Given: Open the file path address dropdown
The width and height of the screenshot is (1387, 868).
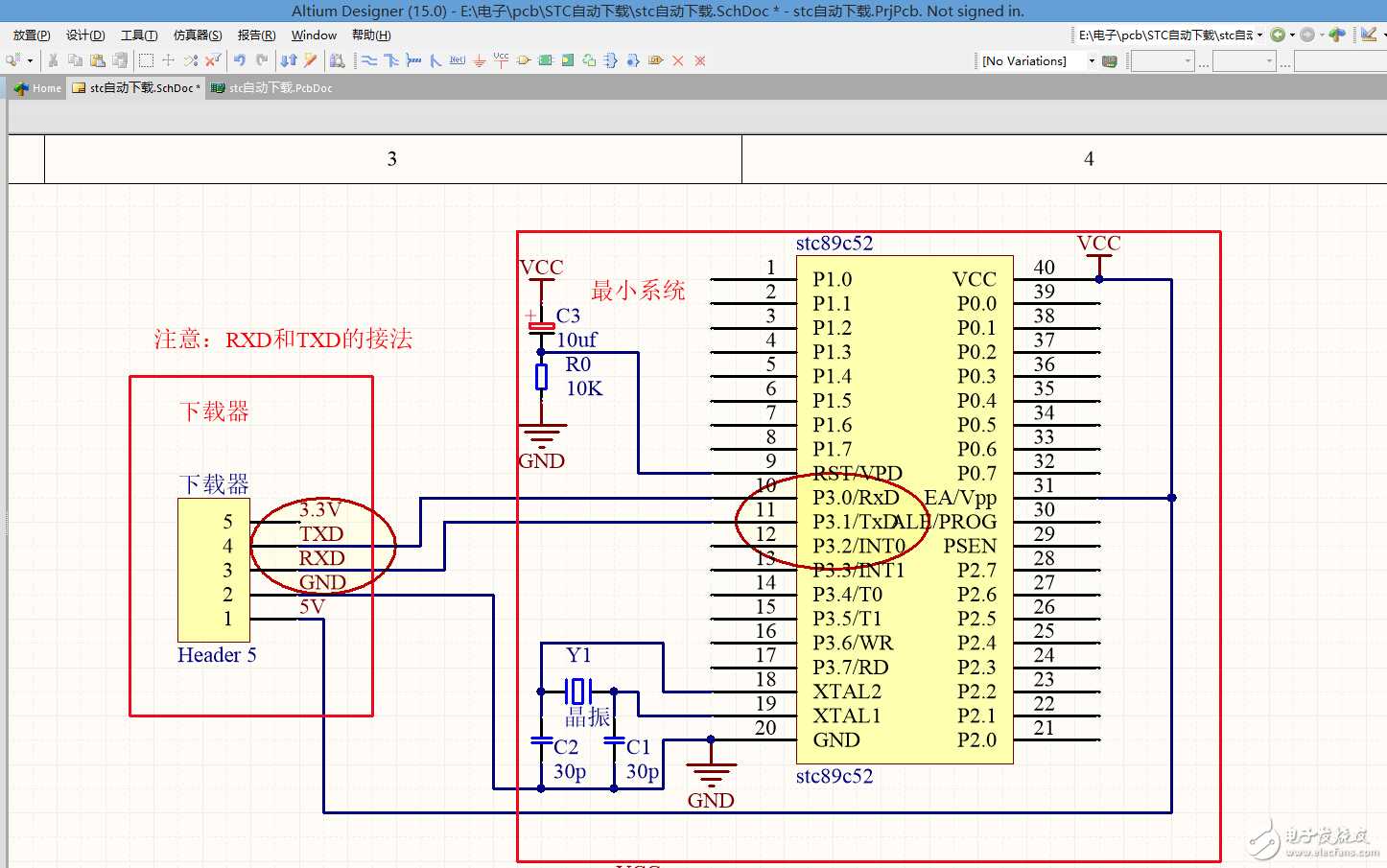Looking at the screenshot, I should tap(1259, 35).
